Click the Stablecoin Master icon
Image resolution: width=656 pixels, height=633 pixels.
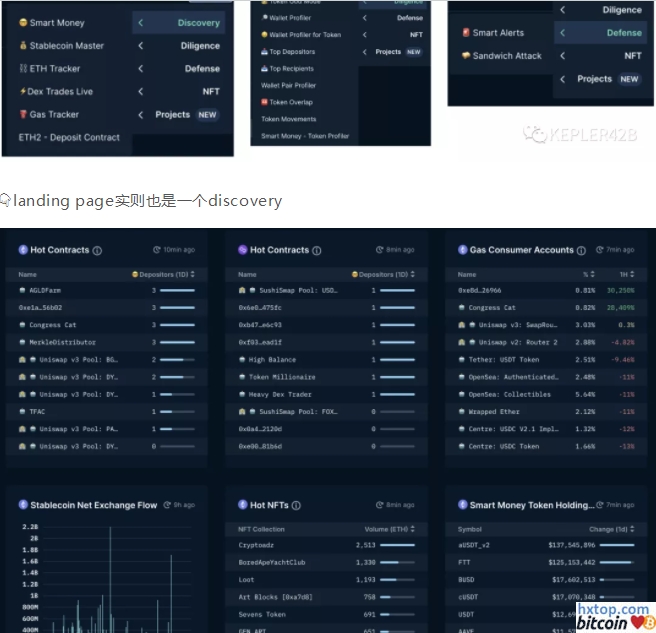pyautogui.click(x=23, y=46)
